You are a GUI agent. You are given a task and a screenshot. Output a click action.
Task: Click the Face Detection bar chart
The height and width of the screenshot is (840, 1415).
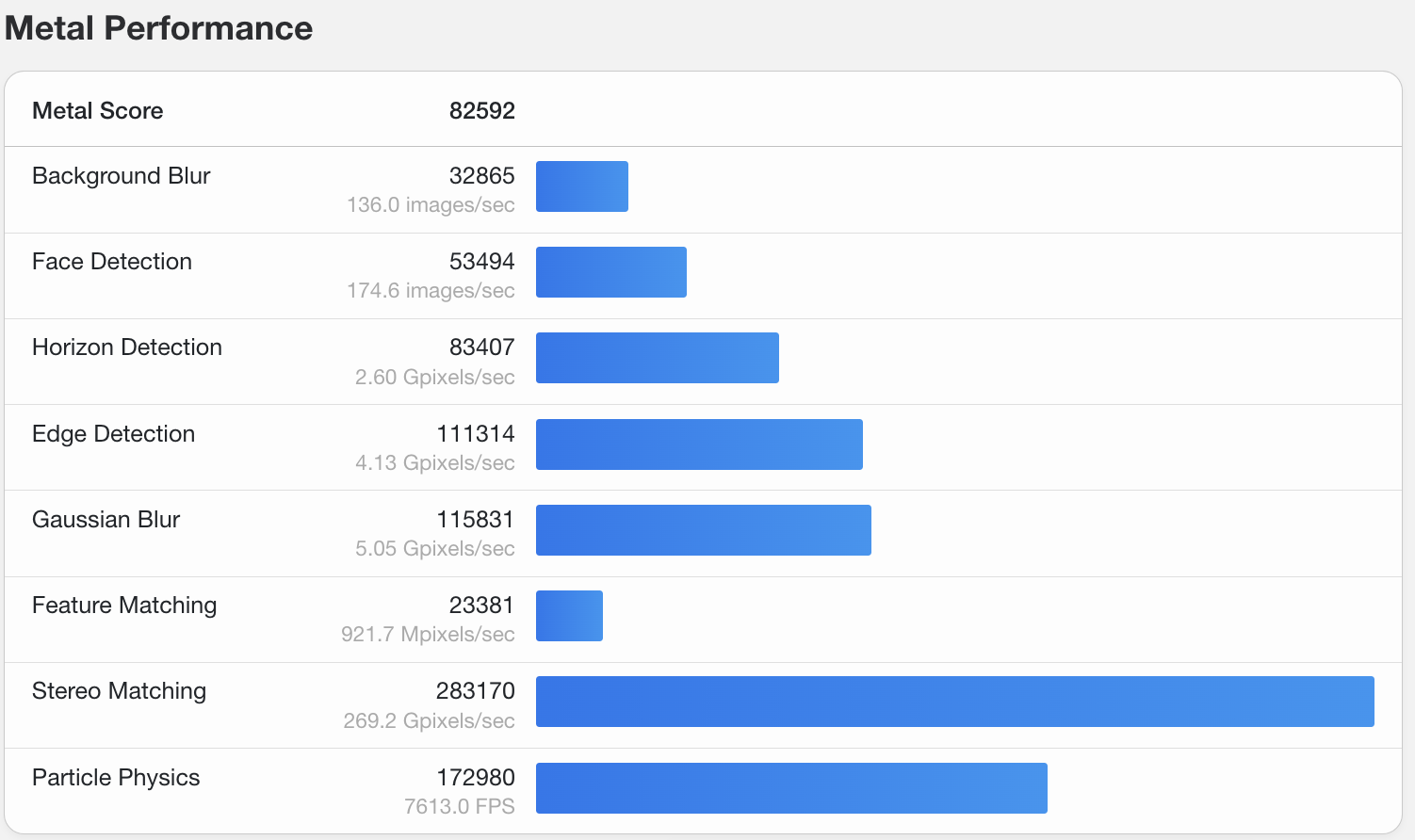[x=610, y=271]
